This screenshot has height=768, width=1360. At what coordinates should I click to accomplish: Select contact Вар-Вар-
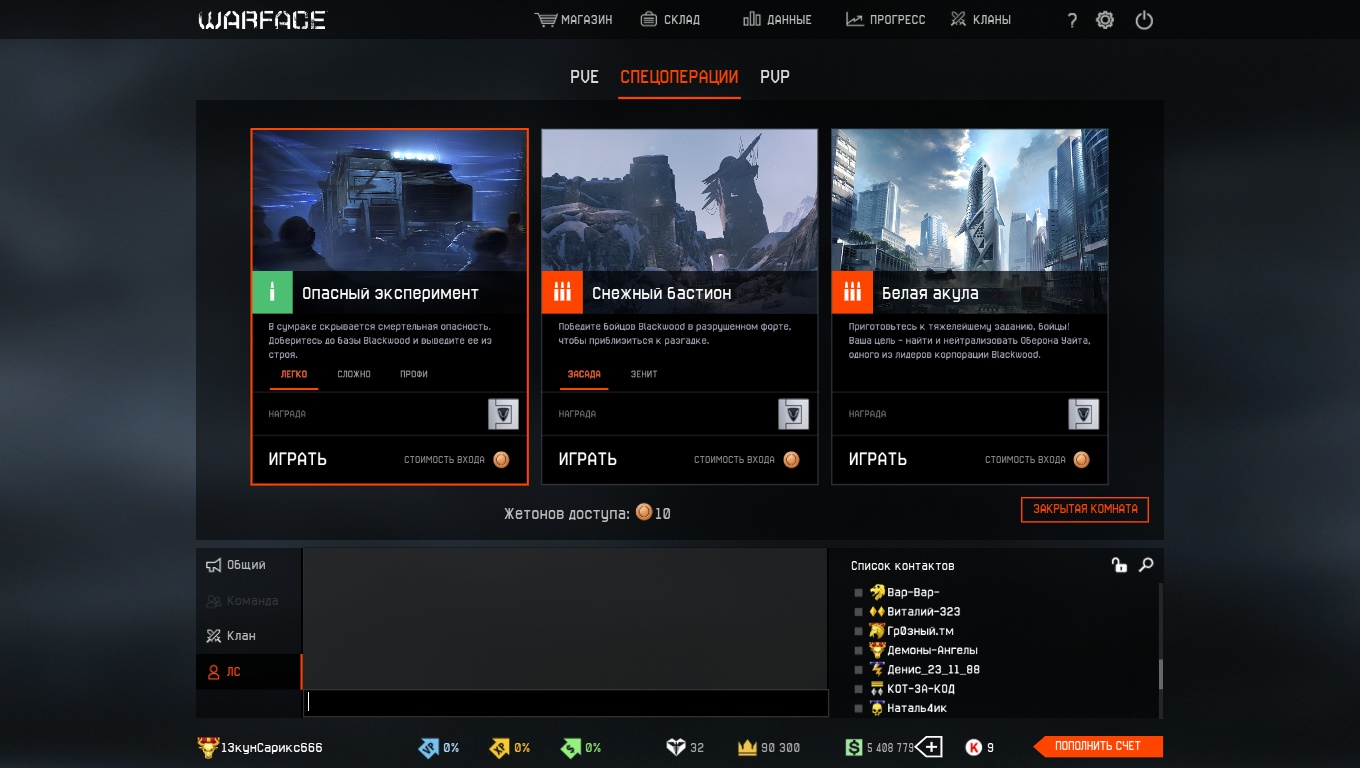[913, 592]
